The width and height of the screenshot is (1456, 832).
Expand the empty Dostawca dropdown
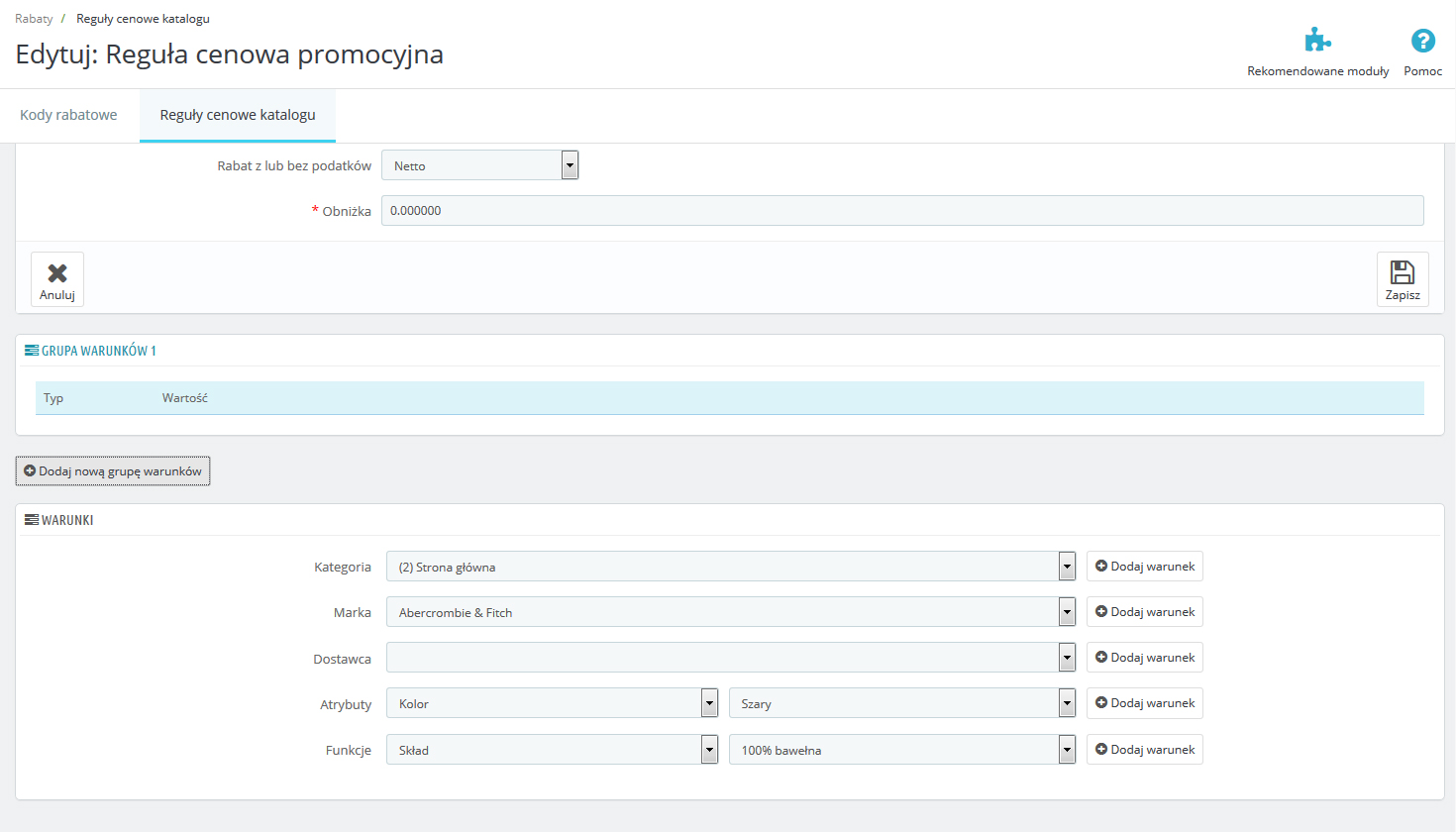(730, 658)
